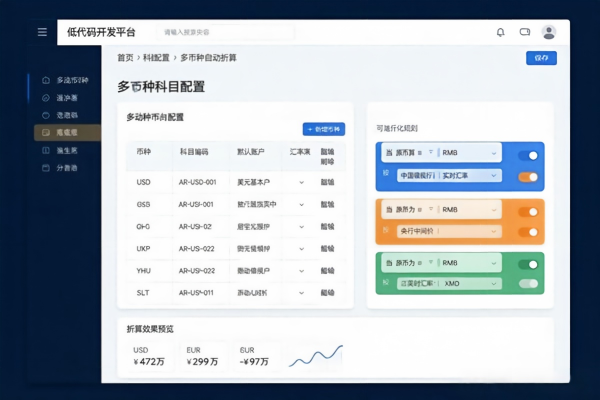Expand the exchange-rate dropdown in the UKP row
The width and height of the screenshot is (600, 400).
pyautogui.click(x=302, y=249)
